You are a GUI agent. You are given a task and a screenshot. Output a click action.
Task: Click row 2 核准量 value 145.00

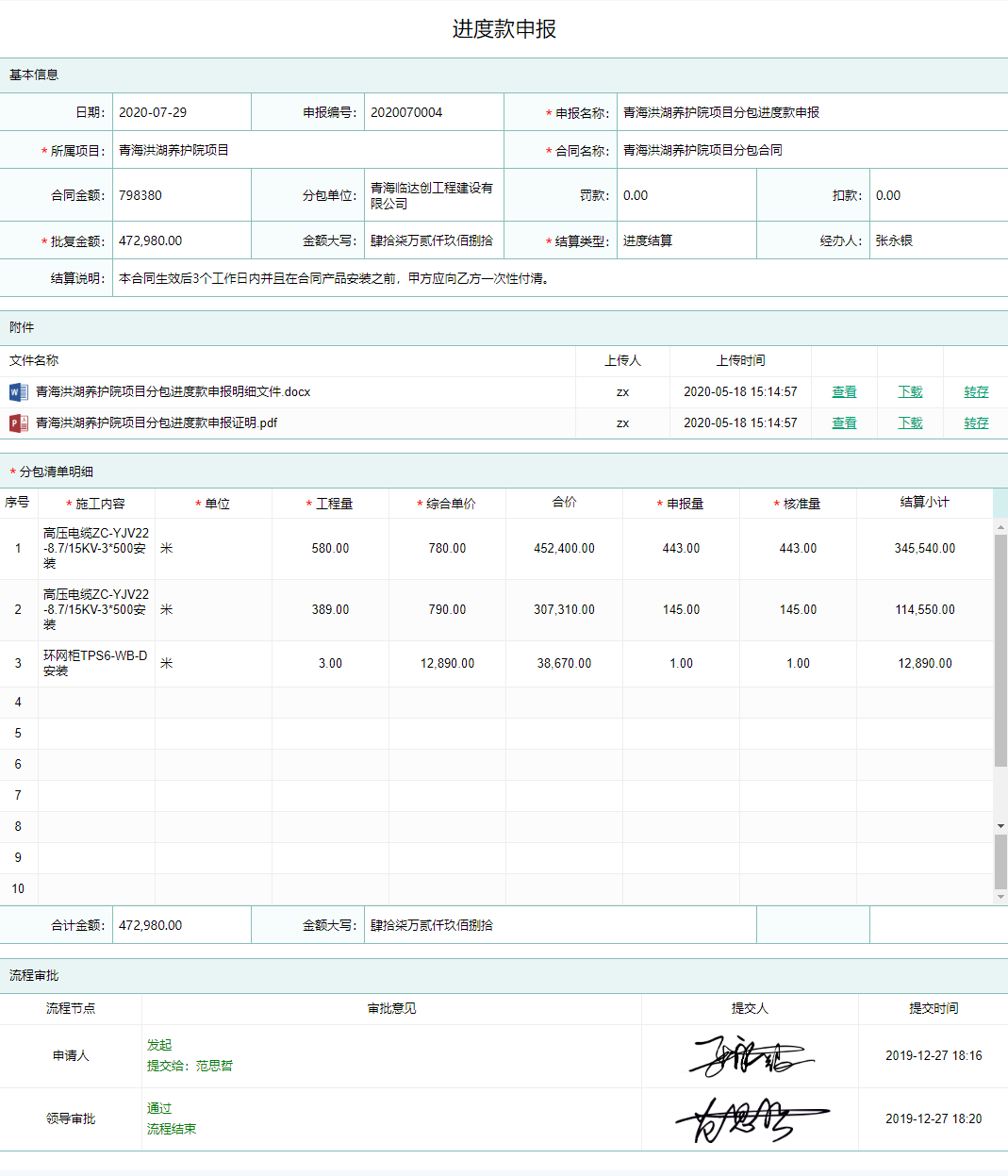pos(798,609)
